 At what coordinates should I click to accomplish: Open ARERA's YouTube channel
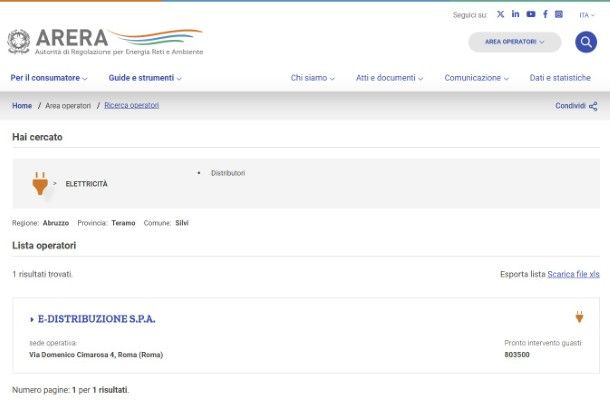coord(531,14)
